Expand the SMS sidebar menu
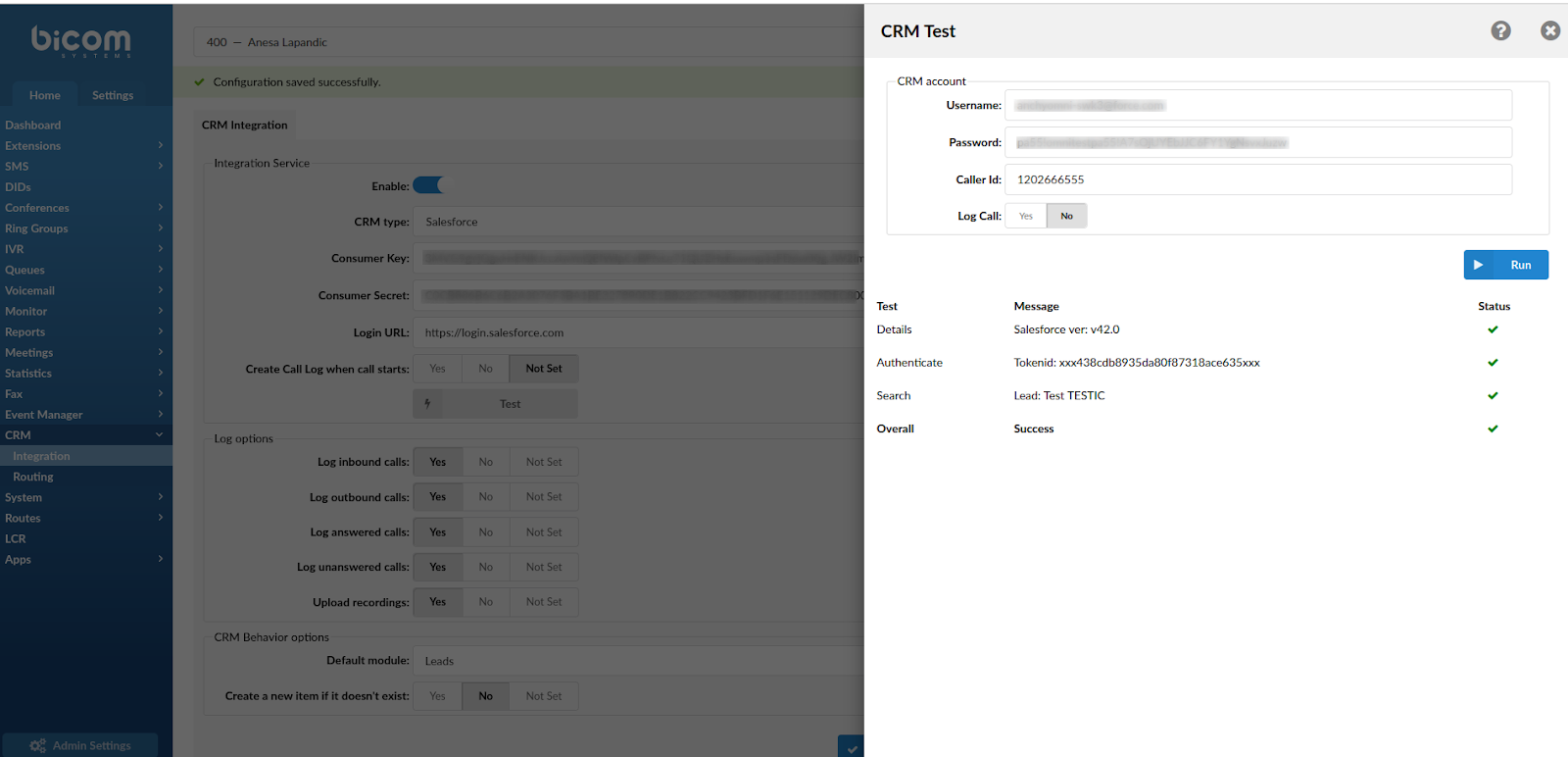Screen dimensions: 1568x757 click(84, 167)
